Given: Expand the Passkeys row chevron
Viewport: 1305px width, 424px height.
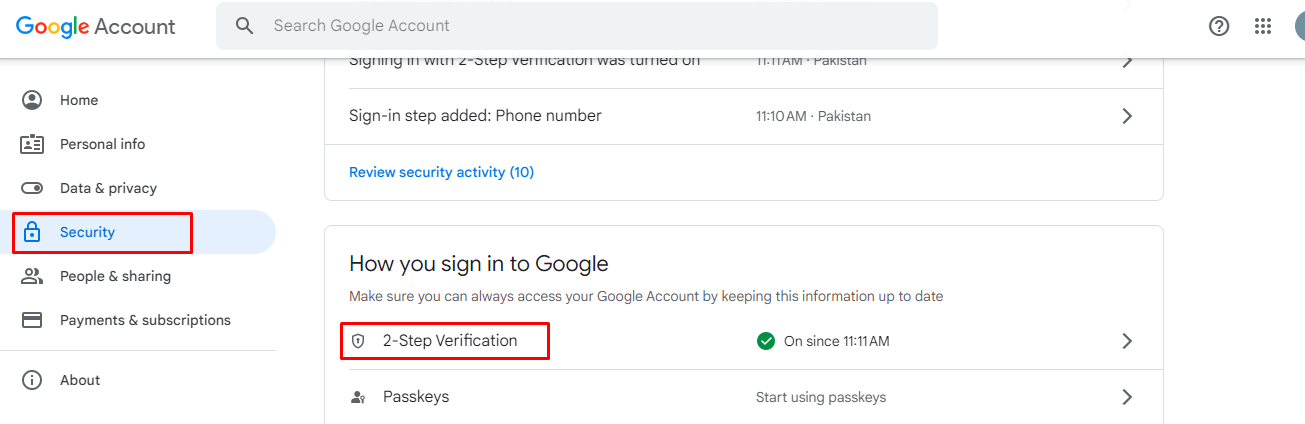Looking at the screenshot, I should (x=1127, y=397).
